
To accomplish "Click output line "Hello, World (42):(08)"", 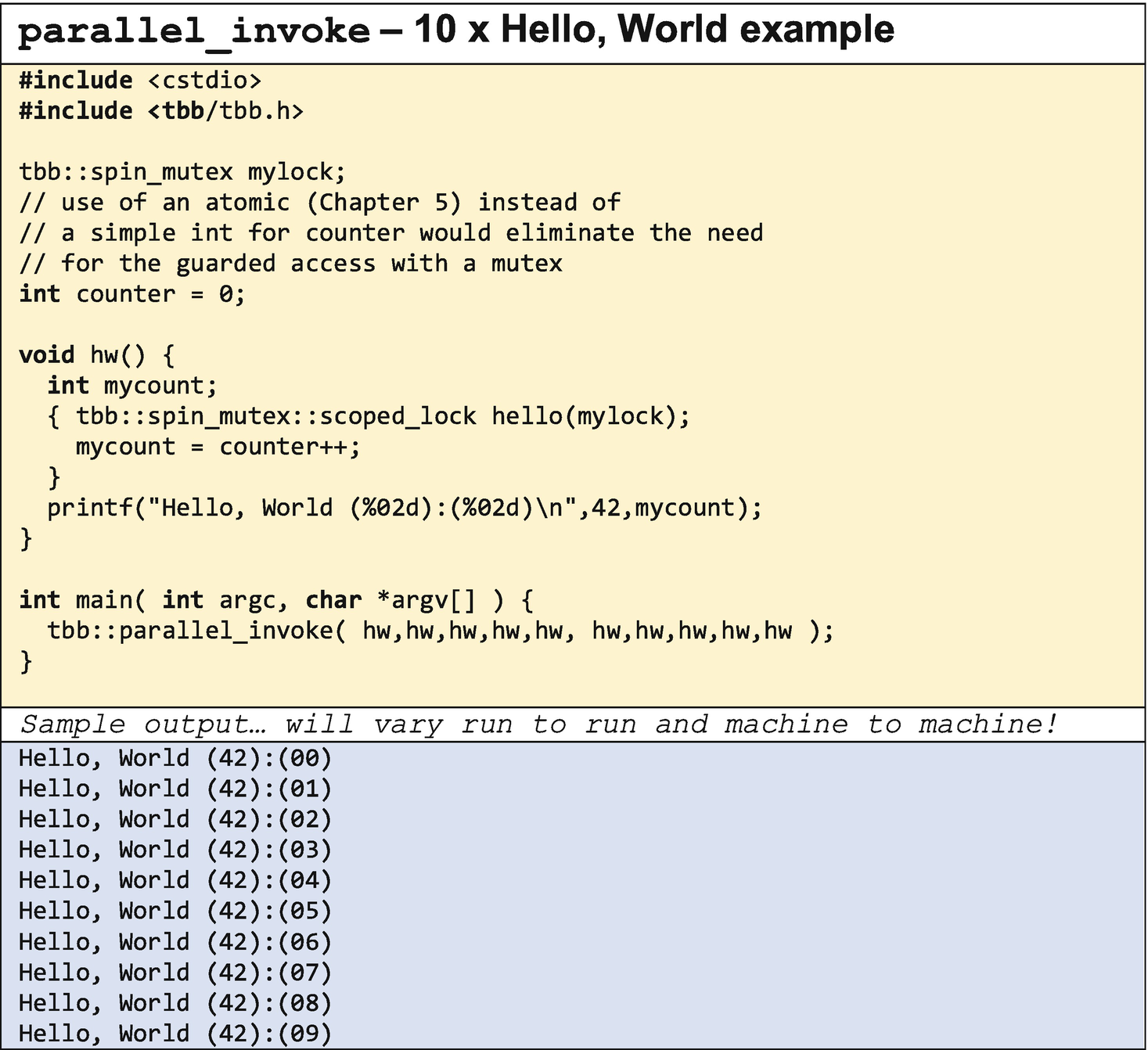I will coord(175,1003).
